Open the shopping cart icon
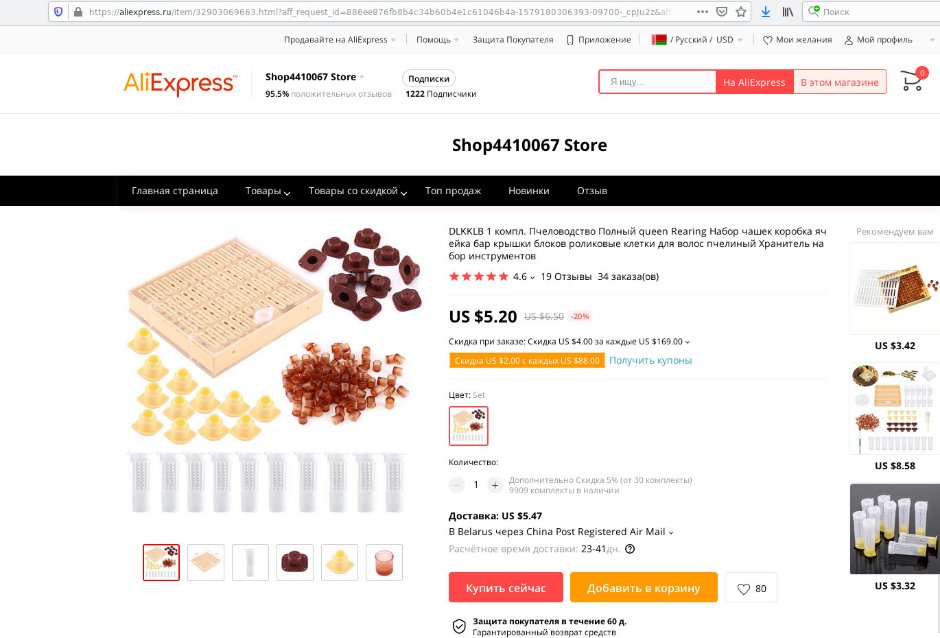940x638 pixels. click(x=913, y=80)
